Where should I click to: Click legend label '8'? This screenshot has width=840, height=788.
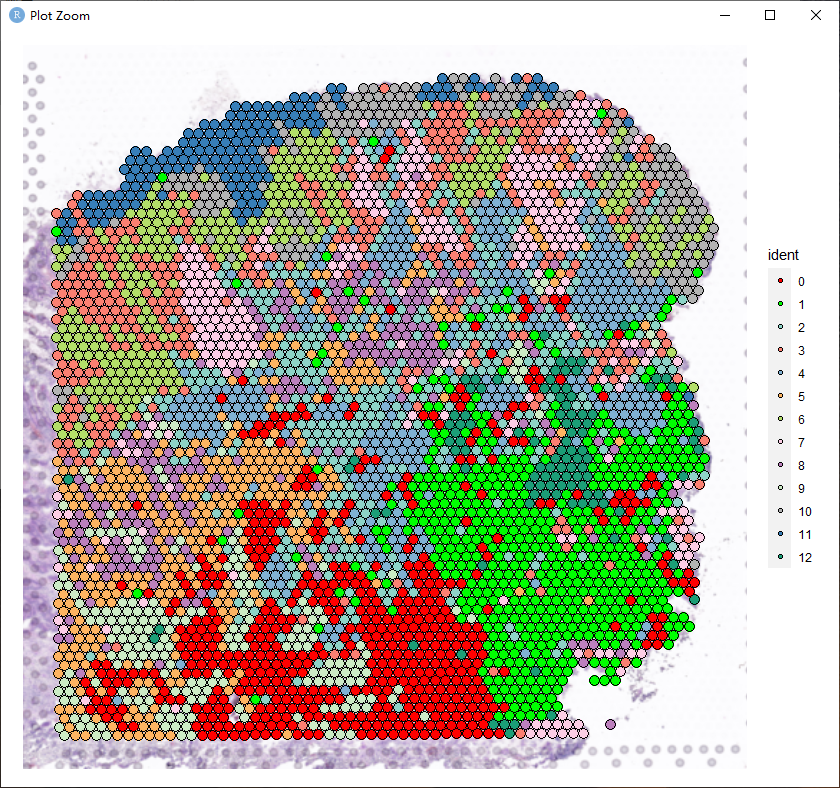pyautogui.click(x=801, y=466)
